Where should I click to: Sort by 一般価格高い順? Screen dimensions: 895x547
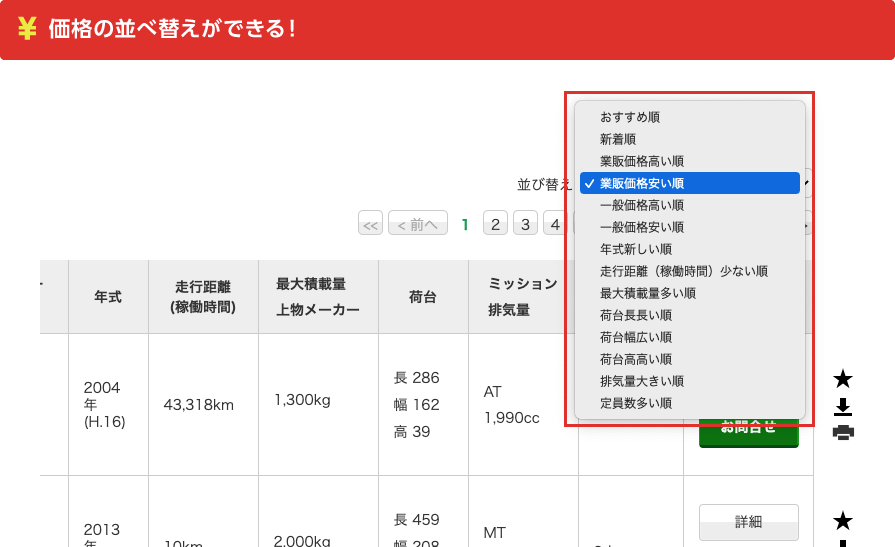click(641, 205)
